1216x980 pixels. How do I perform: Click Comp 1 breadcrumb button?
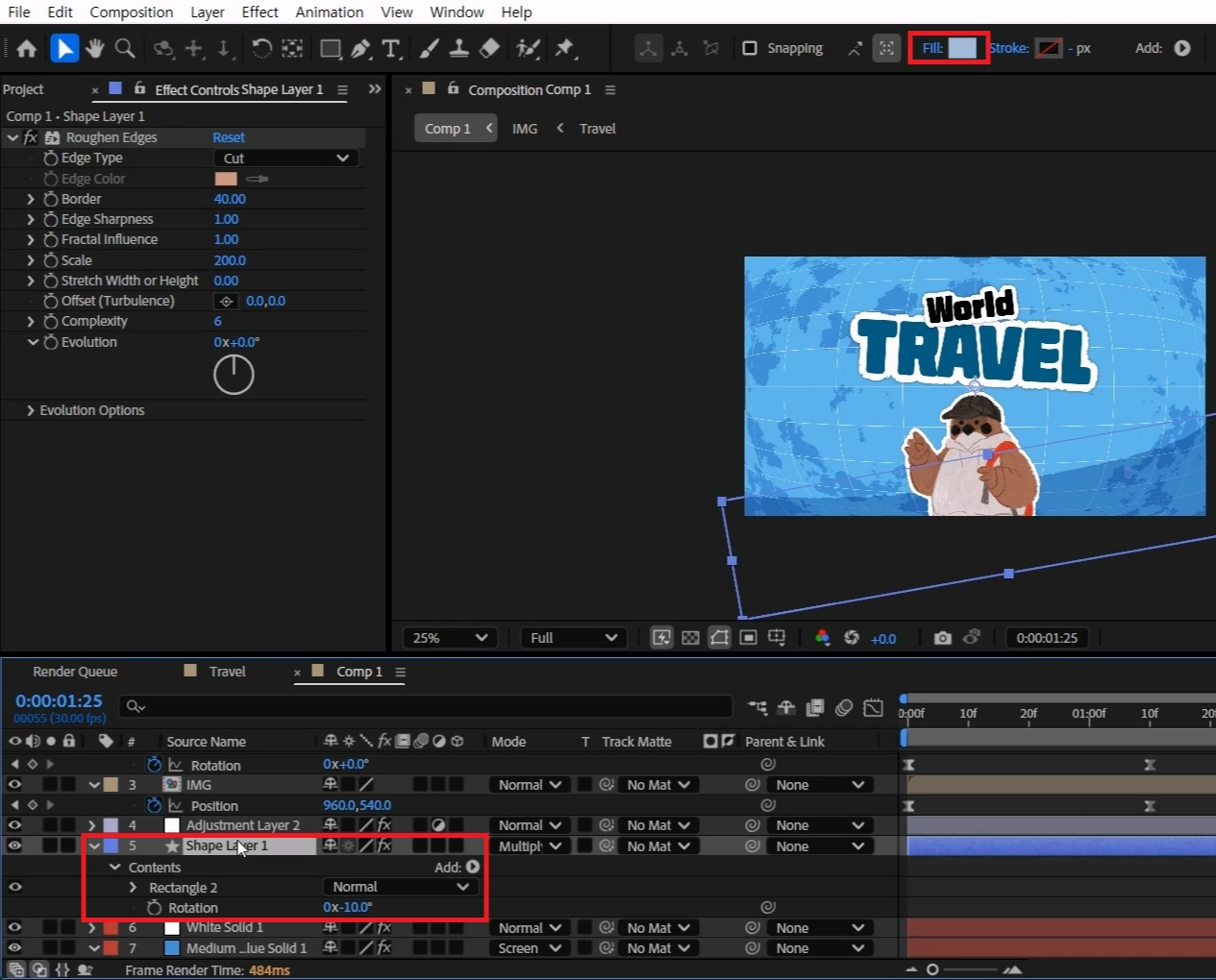click(457, 129)
